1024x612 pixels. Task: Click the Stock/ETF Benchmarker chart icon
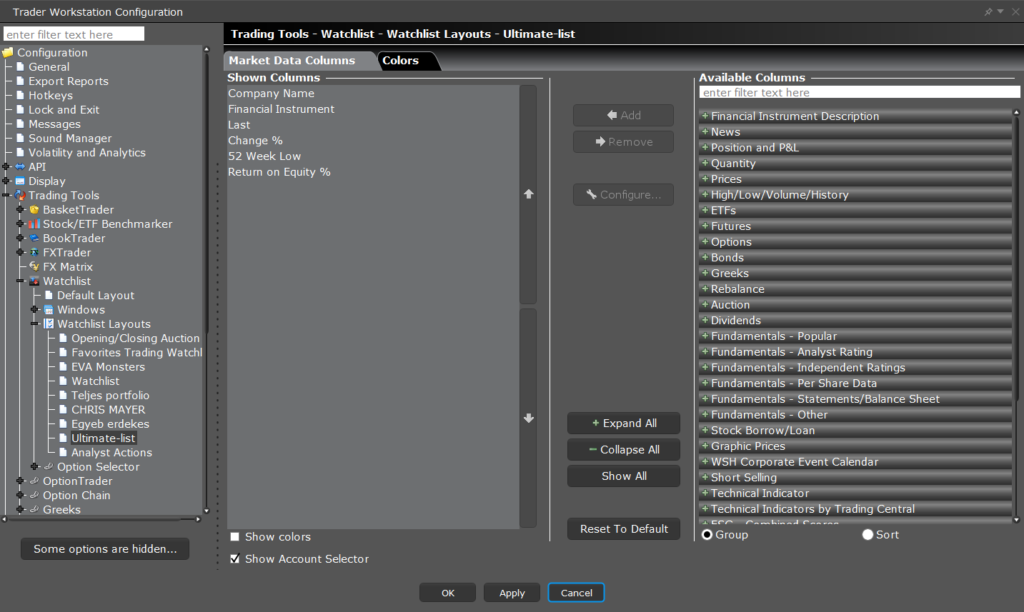click(x=34, y=224)
